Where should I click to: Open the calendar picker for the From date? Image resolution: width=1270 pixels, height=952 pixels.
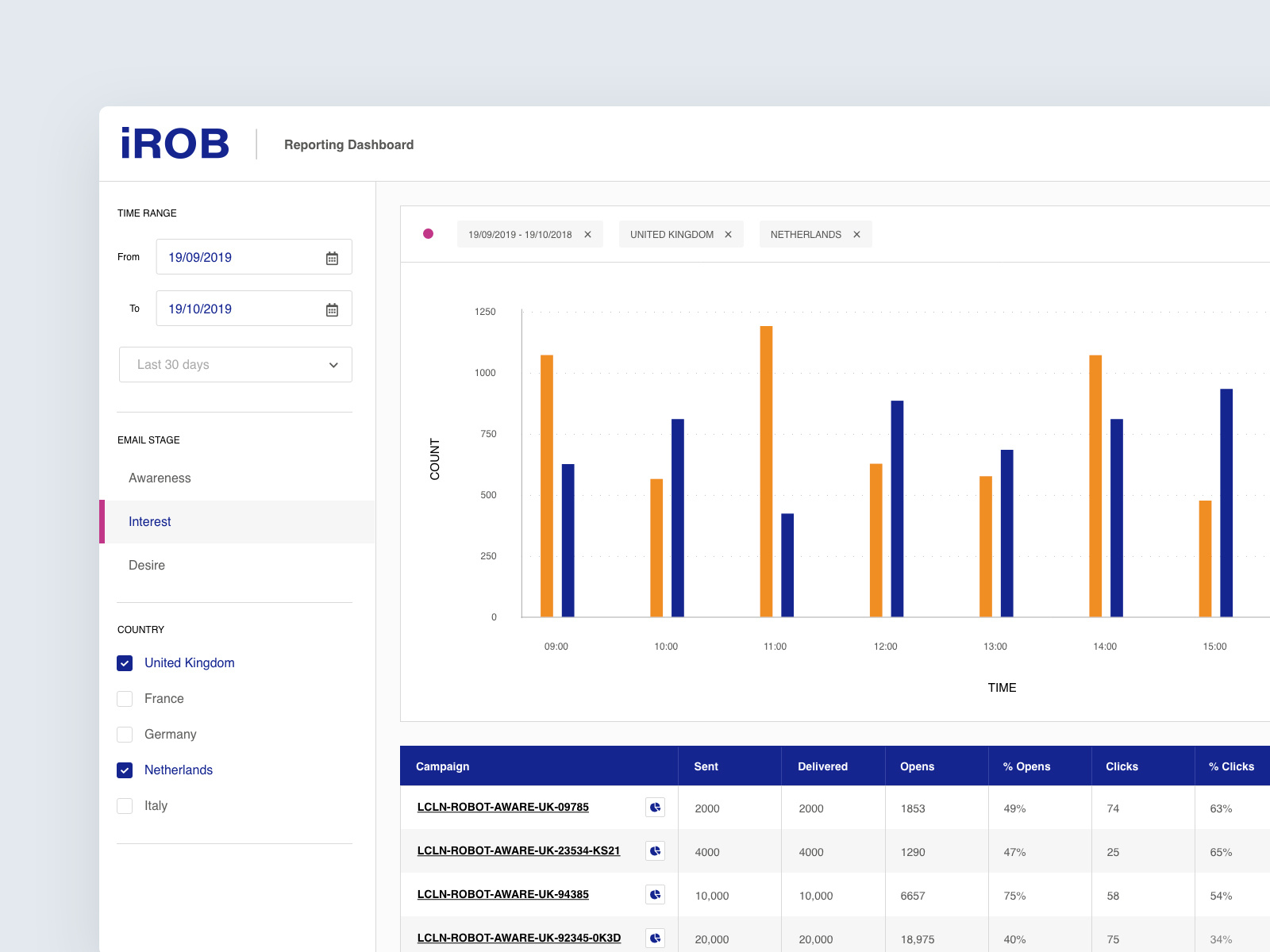(333, 256)
